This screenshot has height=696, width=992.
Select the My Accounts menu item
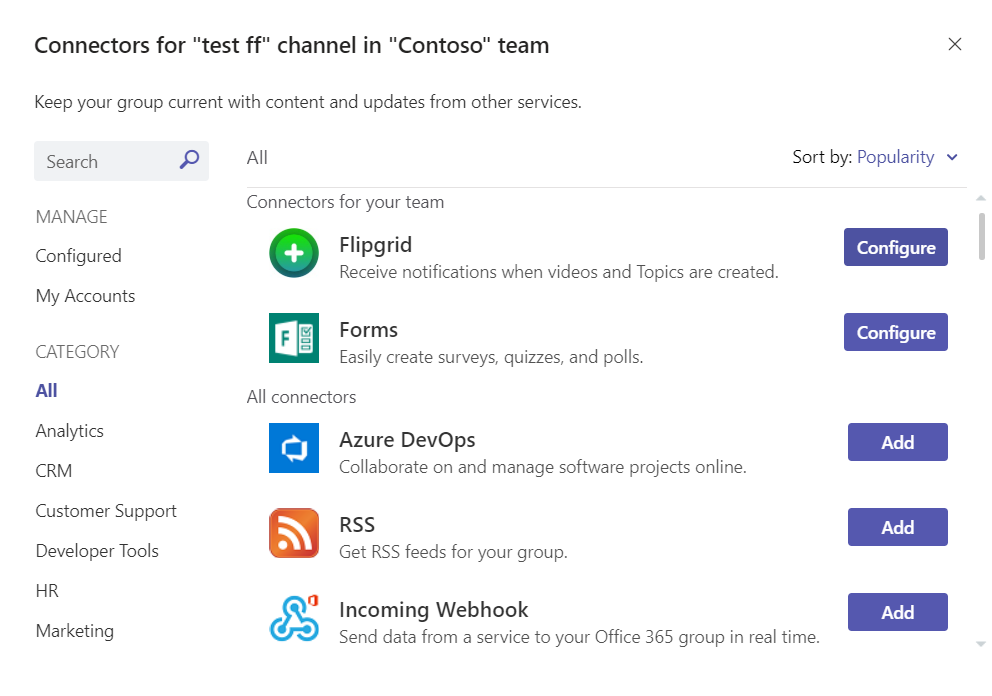tap(85, 296)
